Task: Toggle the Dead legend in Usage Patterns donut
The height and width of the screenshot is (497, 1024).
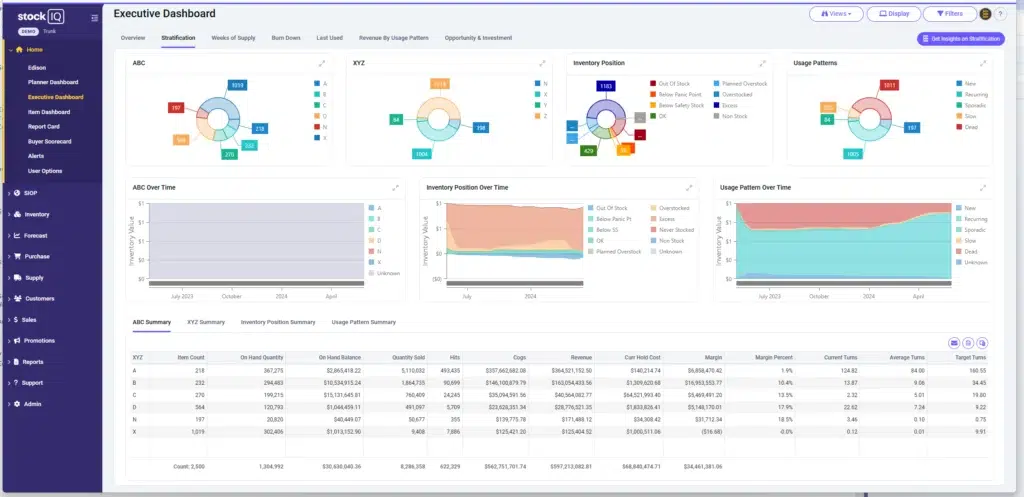Action: [967, 127]
